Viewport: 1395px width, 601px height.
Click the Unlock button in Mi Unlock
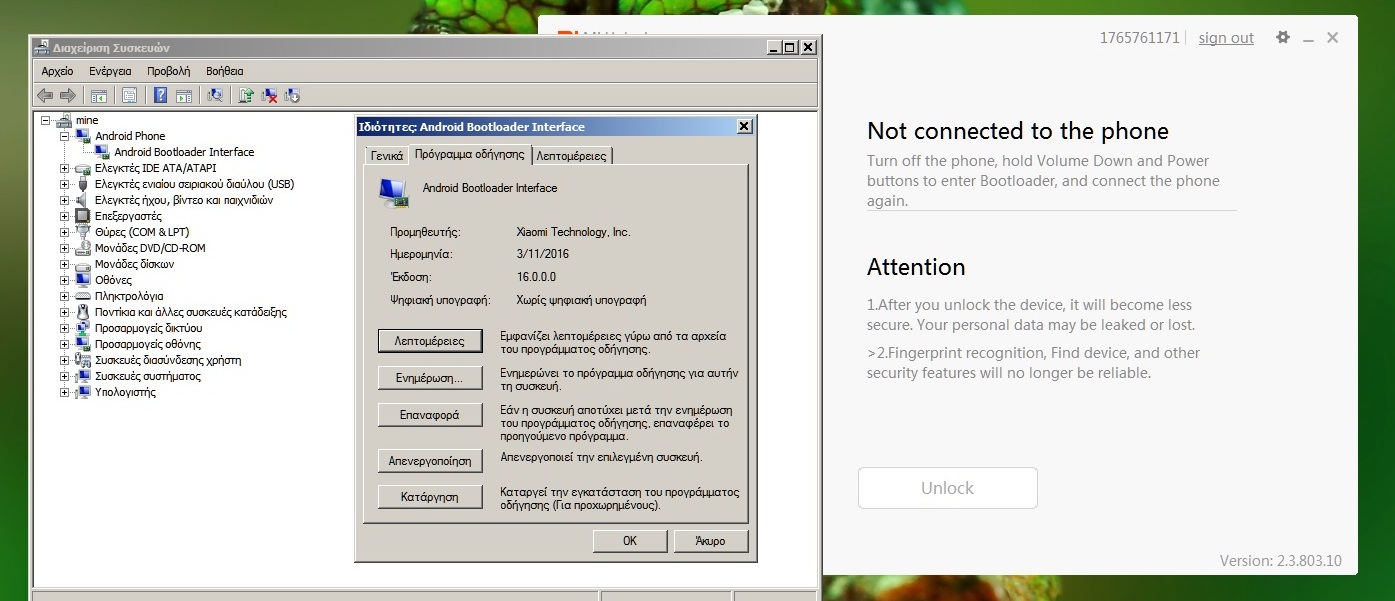click(948, 488)
